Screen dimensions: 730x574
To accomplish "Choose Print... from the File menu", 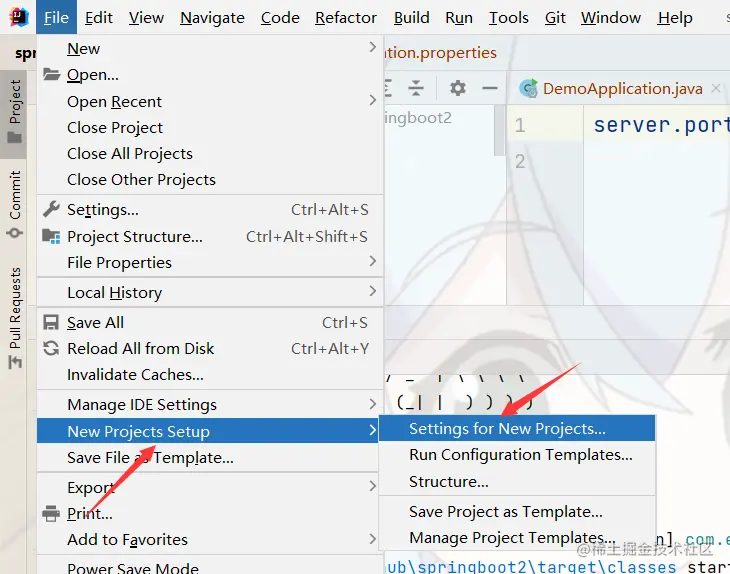I will pos(210,513).
